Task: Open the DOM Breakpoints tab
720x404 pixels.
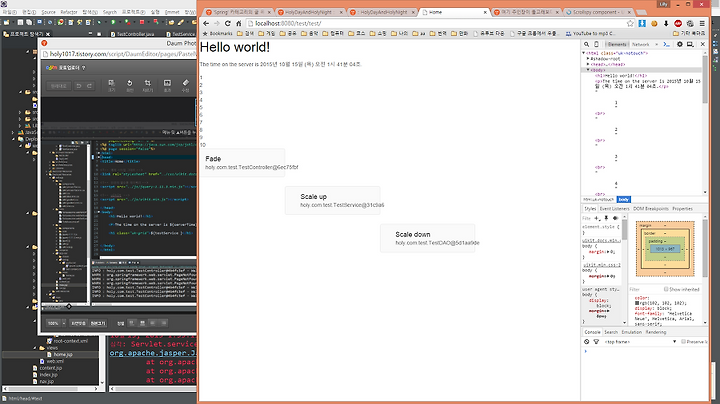Action: coord(651,208)
